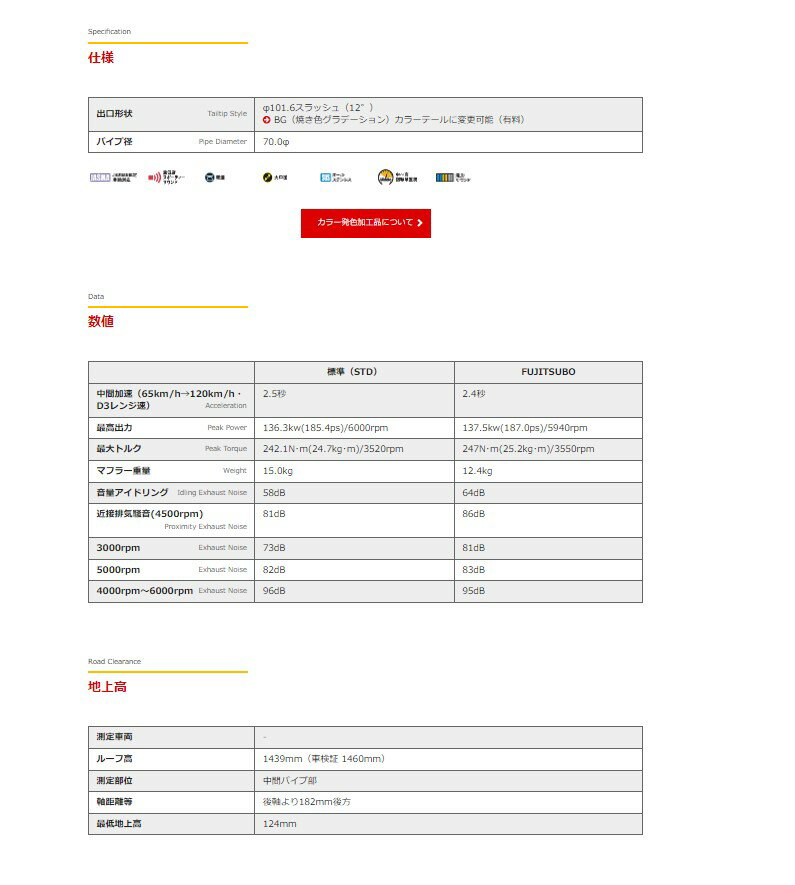The image size is (795, 885).
Task: Select the 標準（STD）column header
Action: coord(353,372)
